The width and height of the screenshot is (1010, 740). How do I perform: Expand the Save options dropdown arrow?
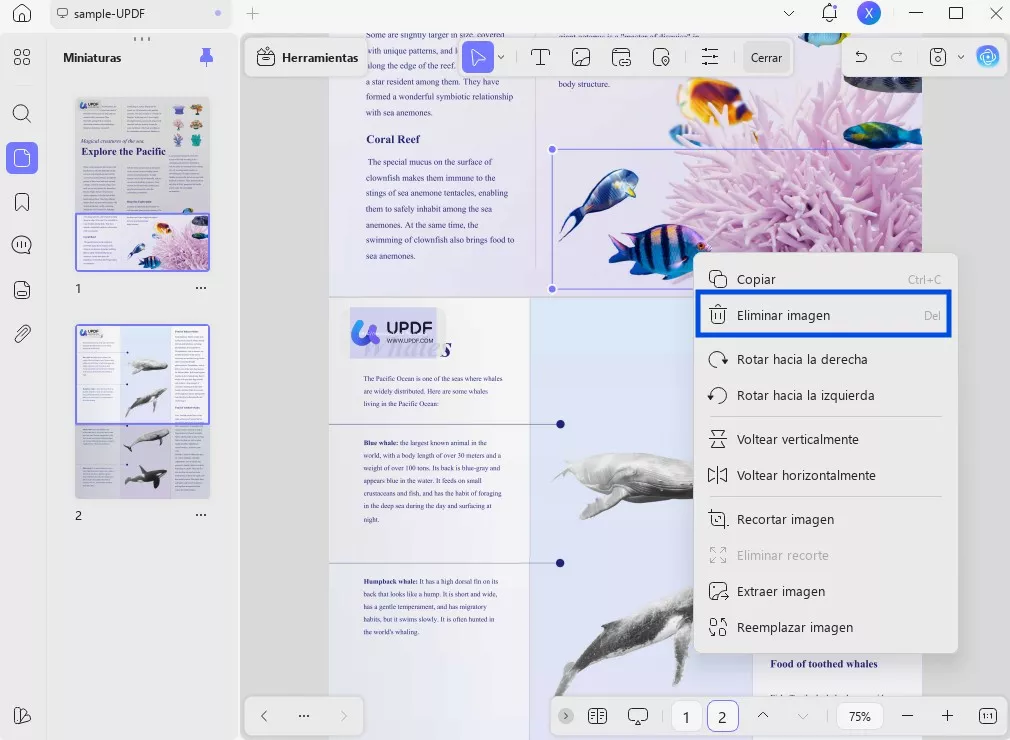(960, 57)
